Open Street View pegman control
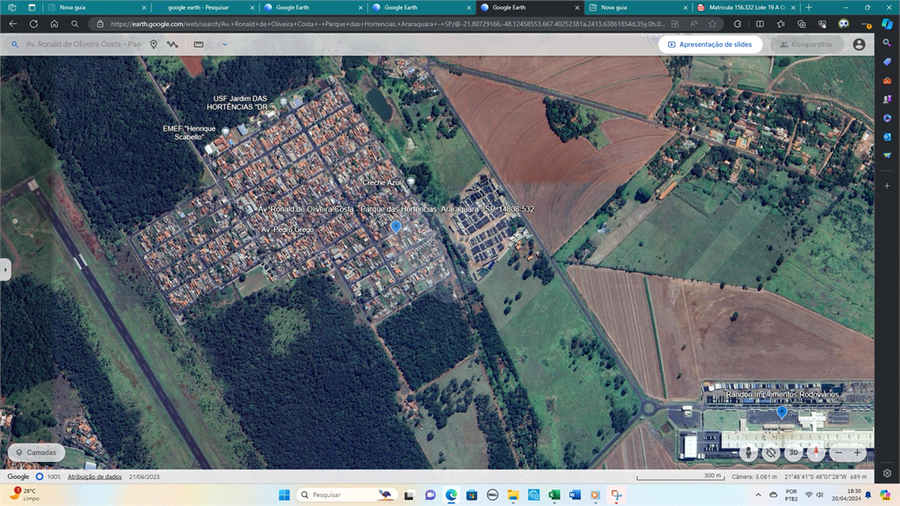The image size is (900, 506). click(748, 452)
